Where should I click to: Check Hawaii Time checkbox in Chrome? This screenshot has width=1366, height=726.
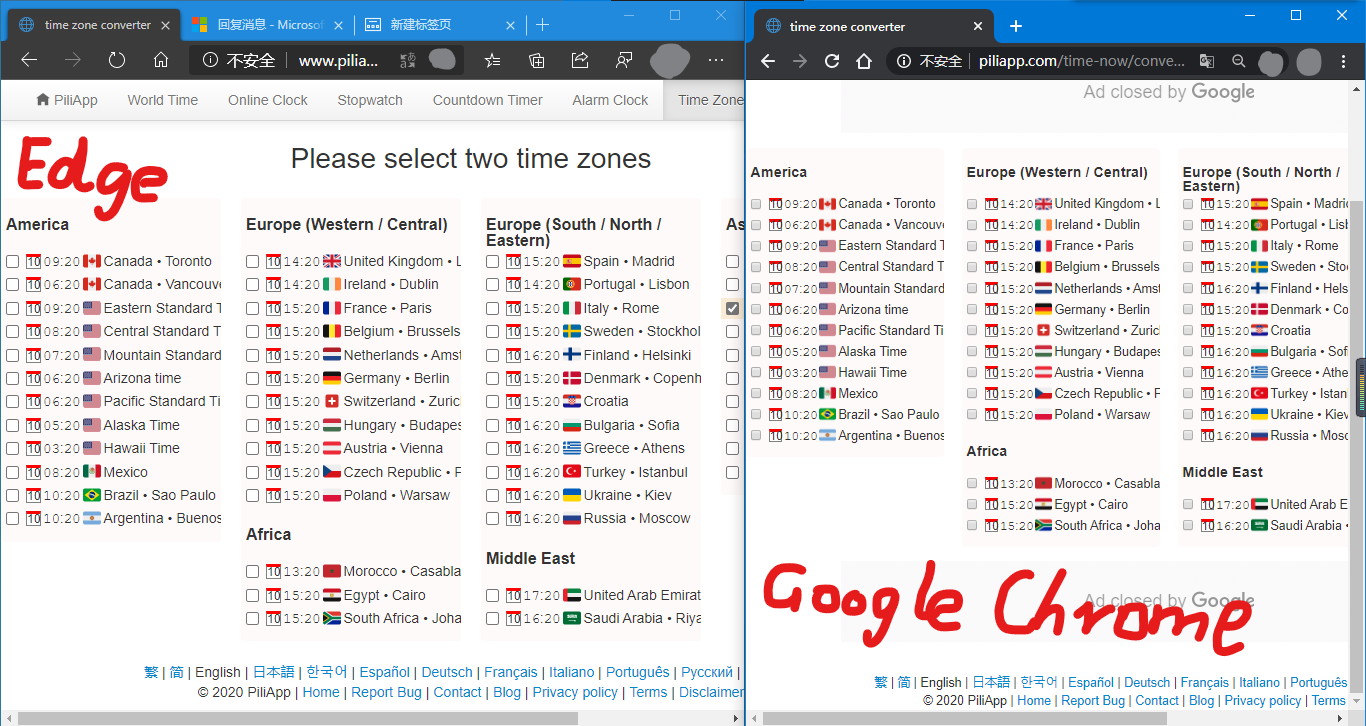click(756, 372)
